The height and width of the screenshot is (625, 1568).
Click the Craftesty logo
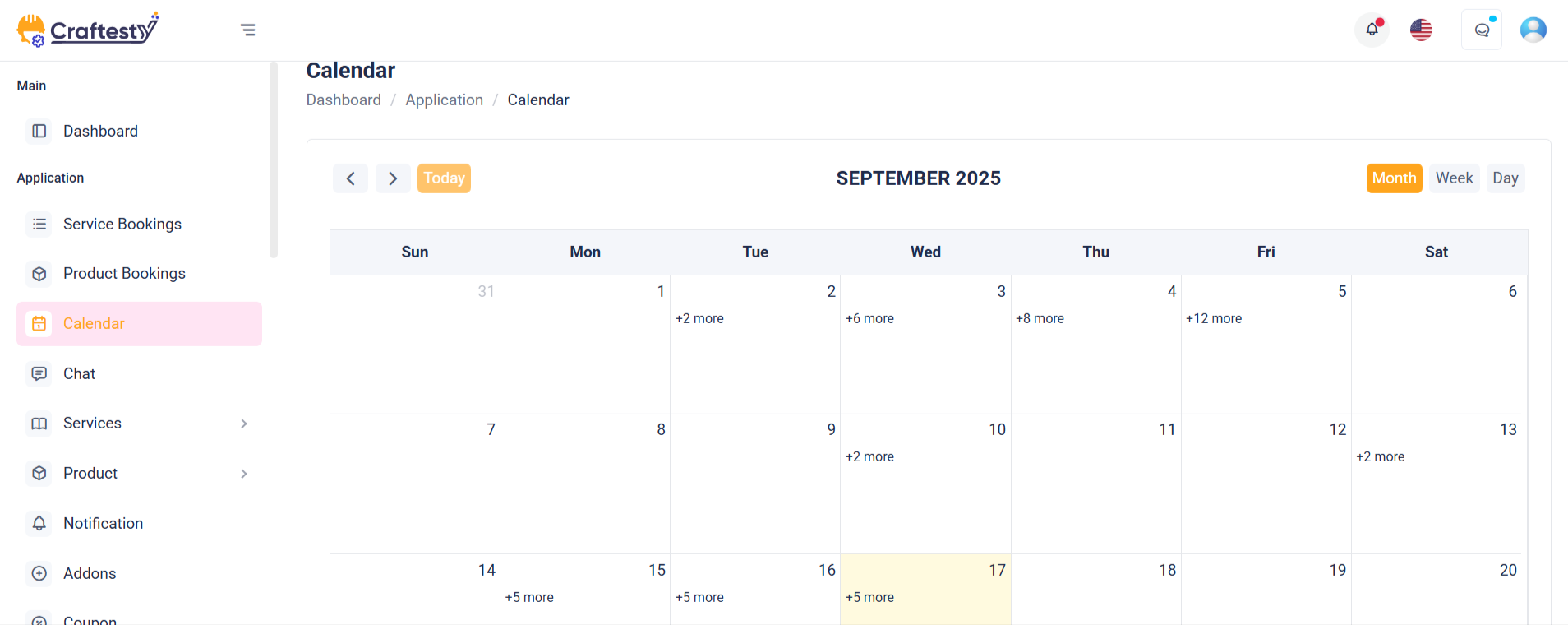click(x=88, y=30)
